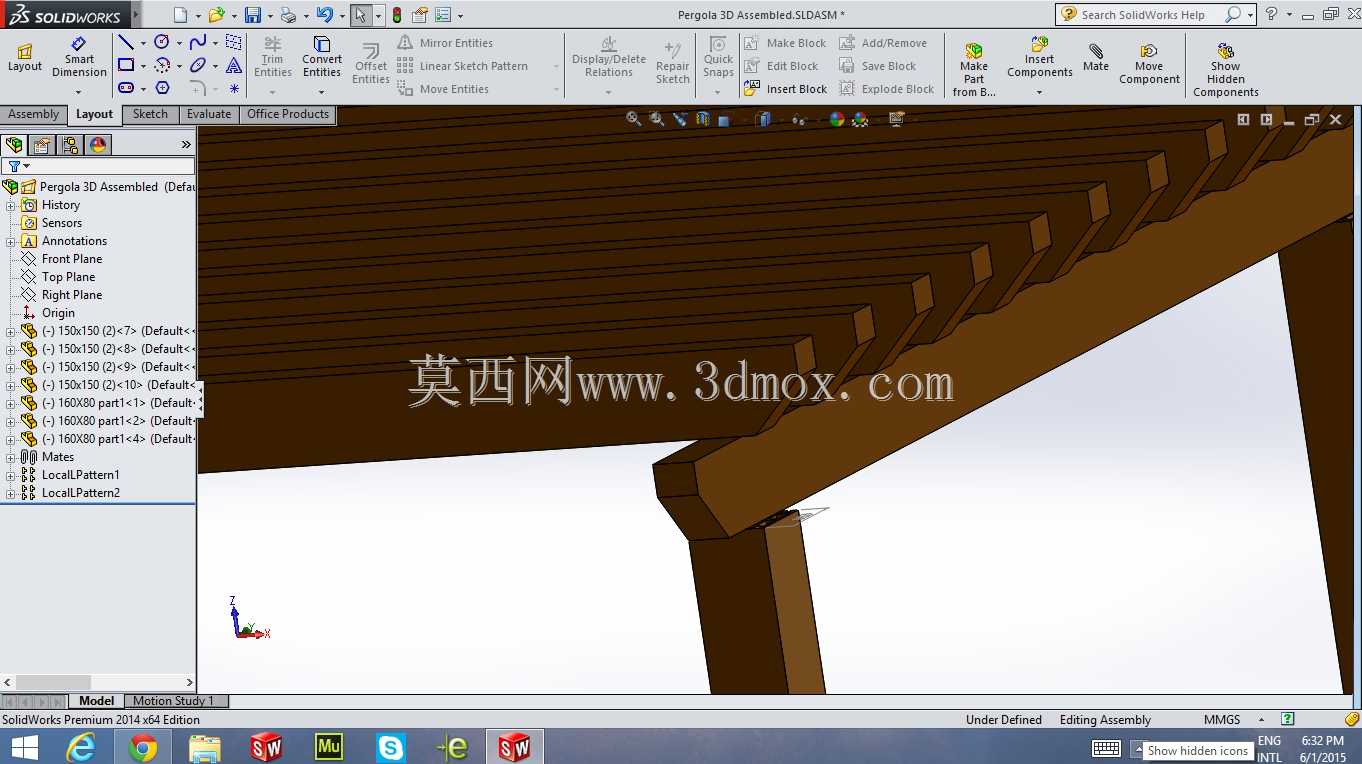
Task: Click Make Part from Block
Action: [x=974, y=68]
